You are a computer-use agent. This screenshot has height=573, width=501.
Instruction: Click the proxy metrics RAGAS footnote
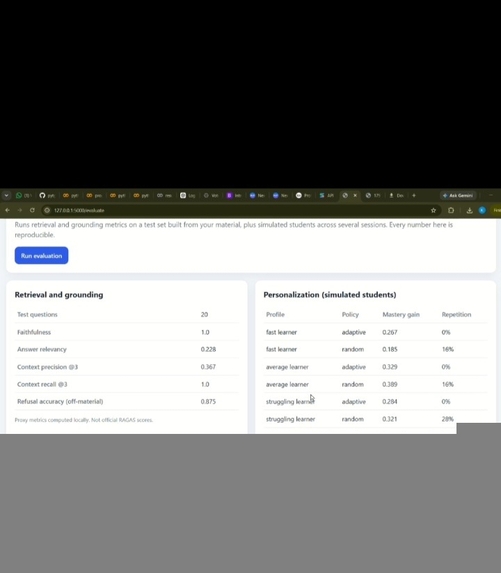(84, 420)
